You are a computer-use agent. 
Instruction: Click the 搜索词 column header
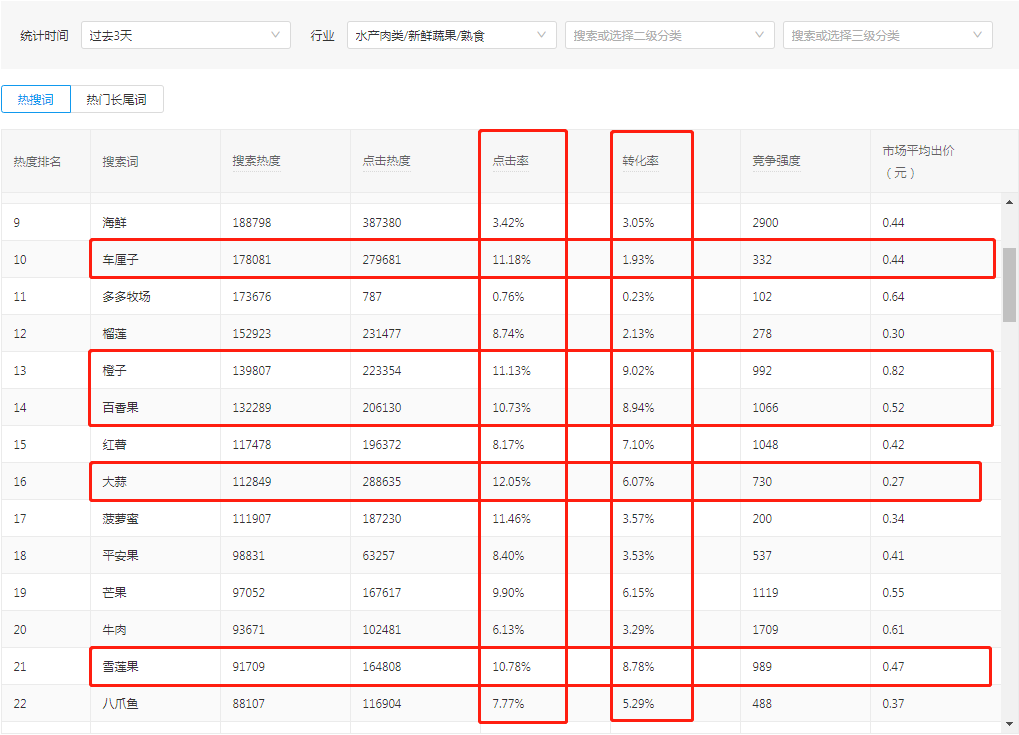[120, 162]
